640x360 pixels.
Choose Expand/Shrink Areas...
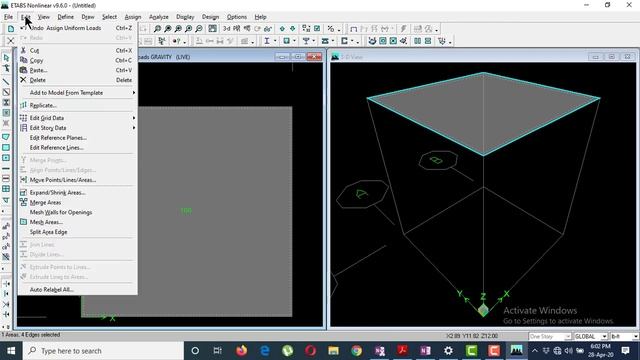pos(78,193)
